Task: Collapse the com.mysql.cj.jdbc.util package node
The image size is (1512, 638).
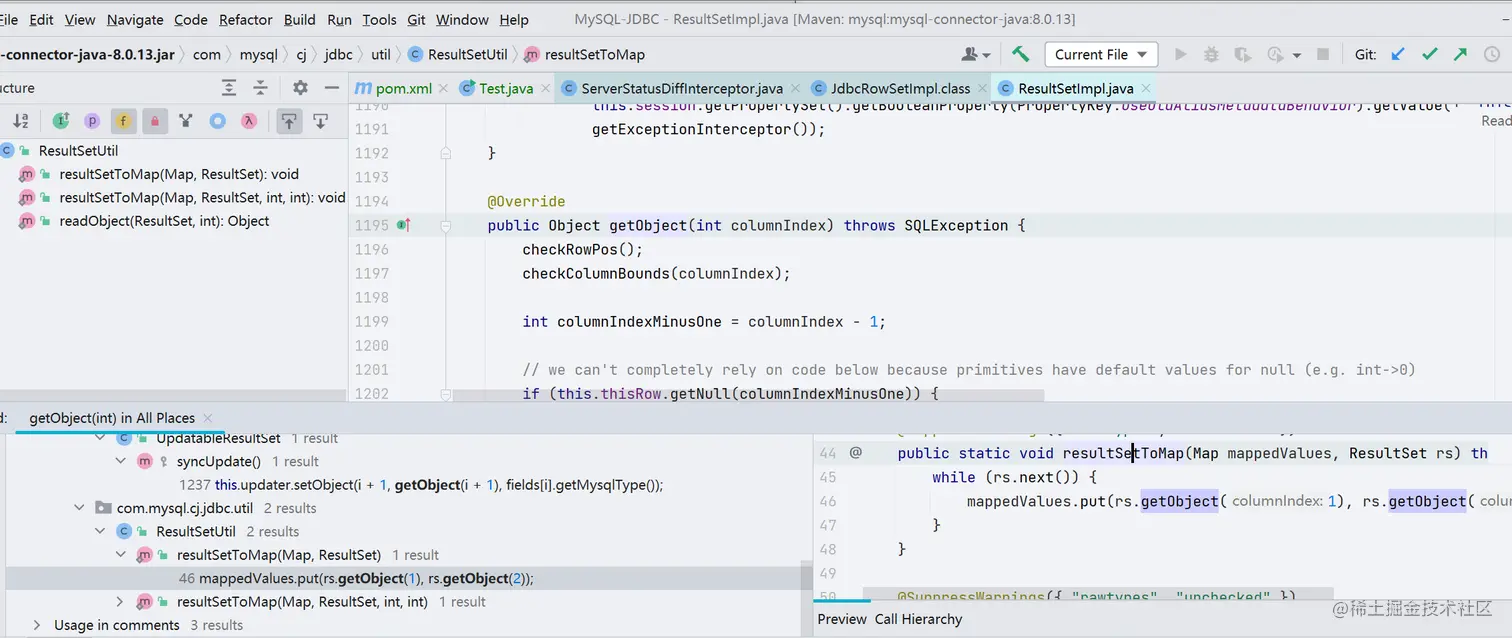Action: click(x=80, y=508)
